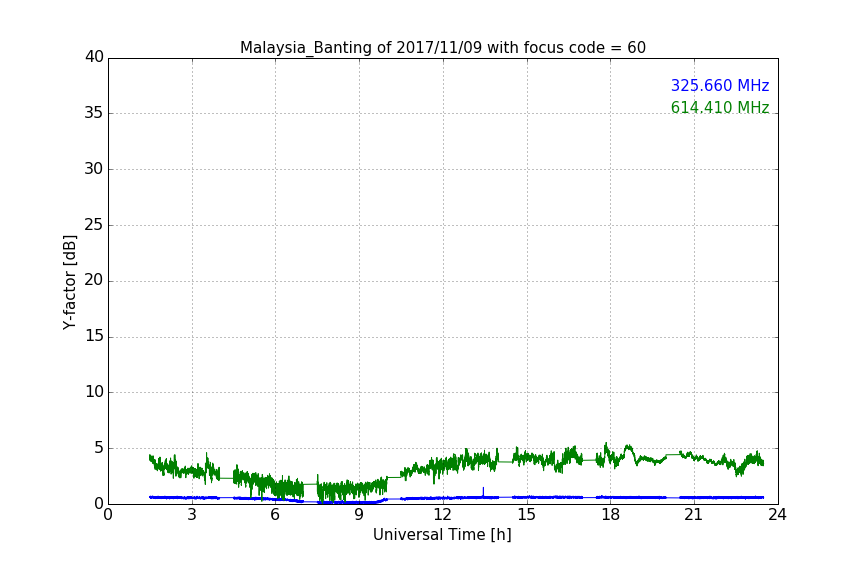
Task: Click the y-axis tick label '40'
Action: point(94,57)
